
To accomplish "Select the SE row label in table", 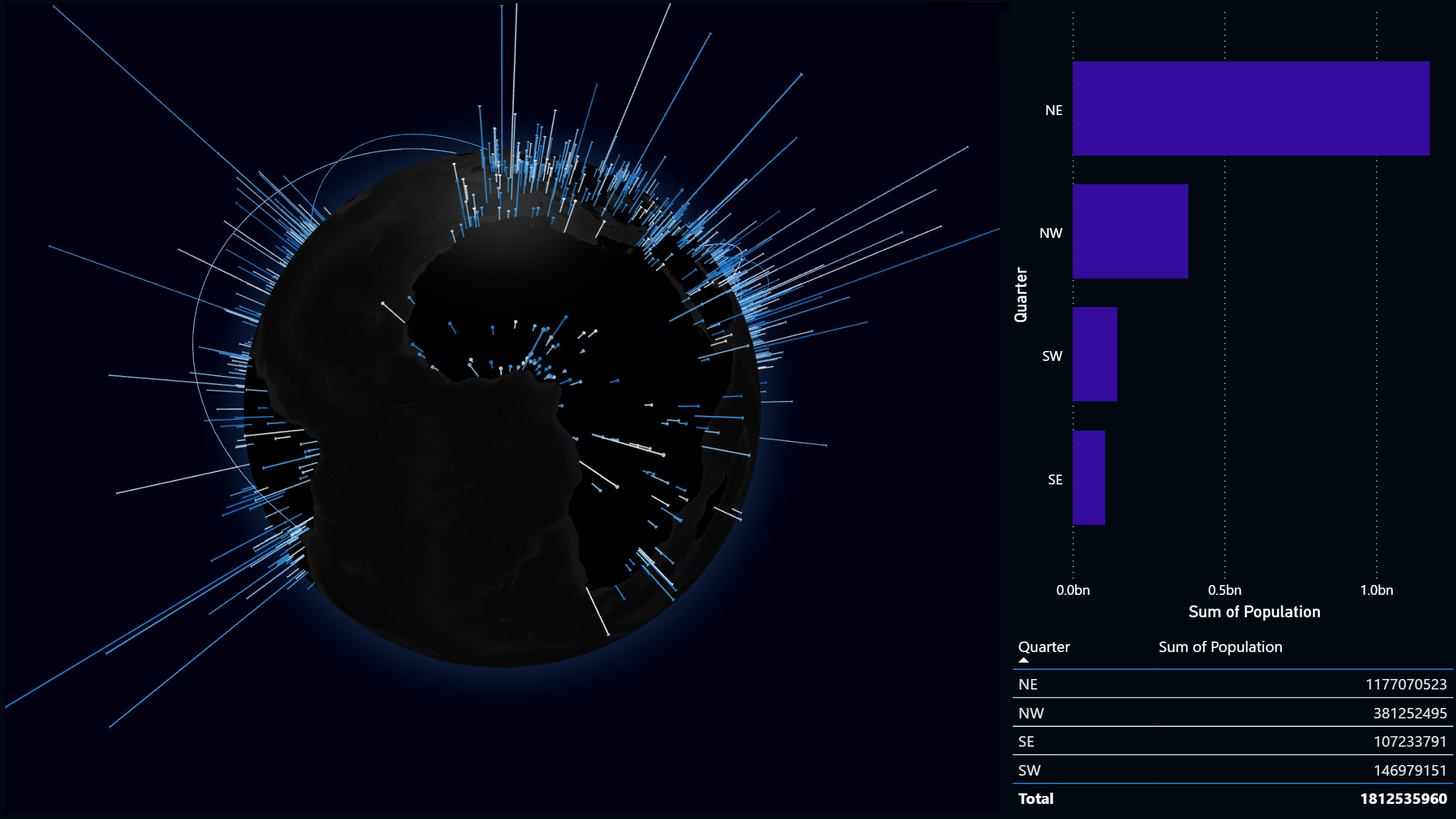I will tap(1026, 741).
